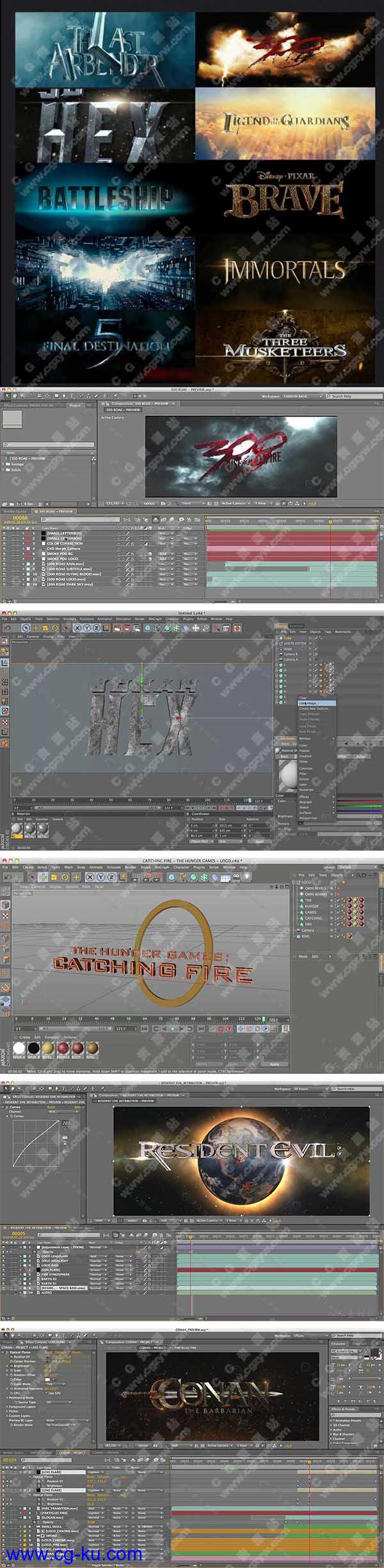Viewport: 384px width, 1568px height.
Task: Select CATCHING object in objects panel
Action: (x=314, y=918)
